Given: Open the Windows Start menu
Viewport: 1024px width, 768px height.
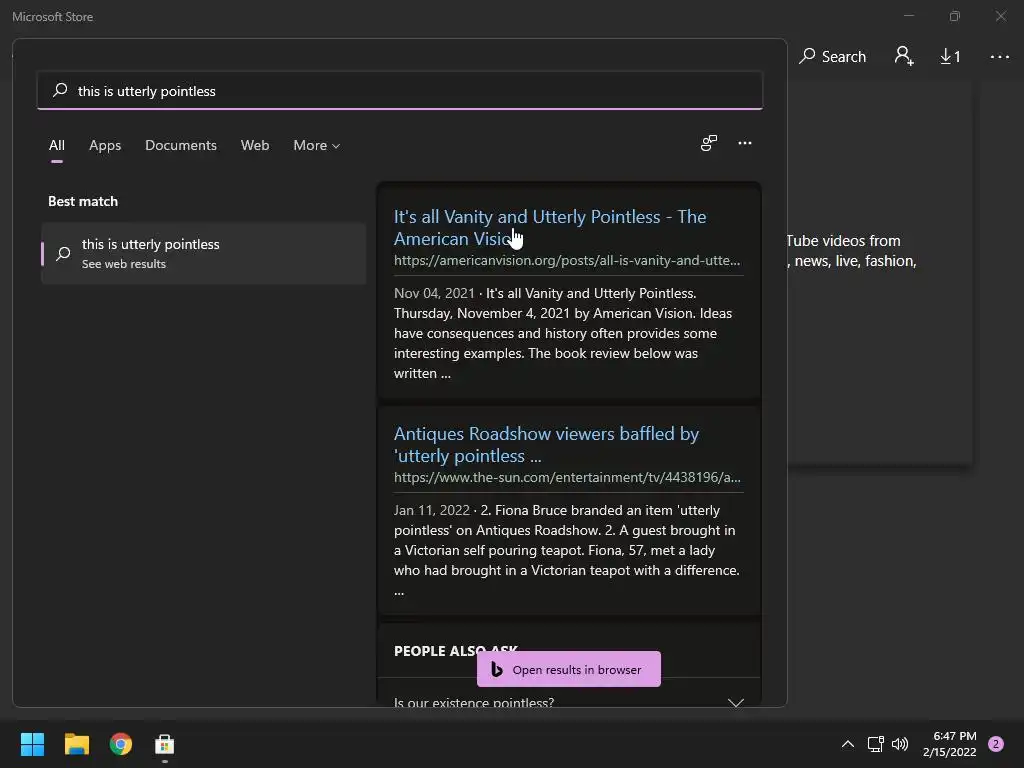Looking at the screenshot, I should click(32, 744).
